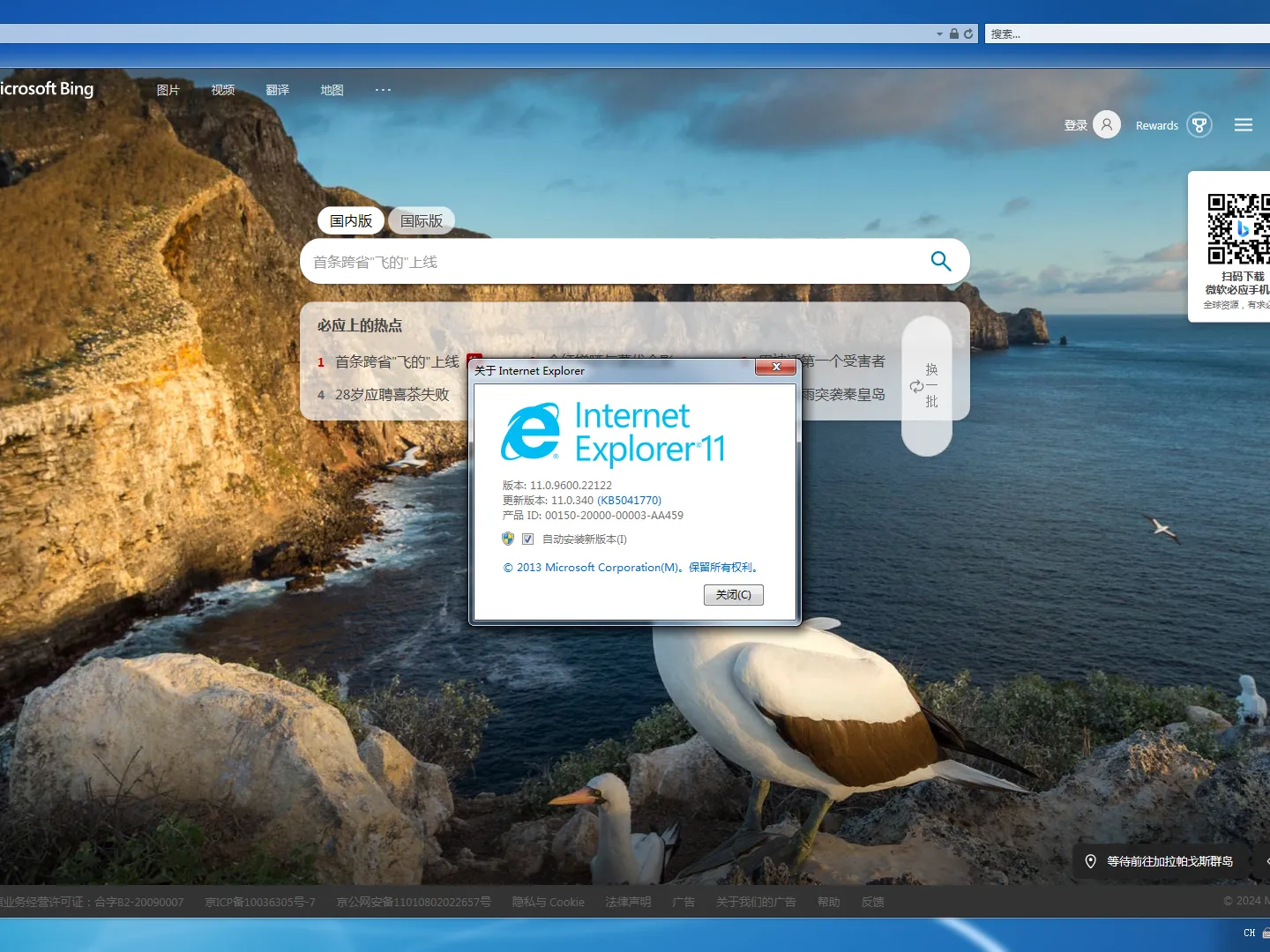Open the Bing hamburger menu
Image resolution: width=1270 pixels, height=952 pixels.
[x=1243, y=124]
